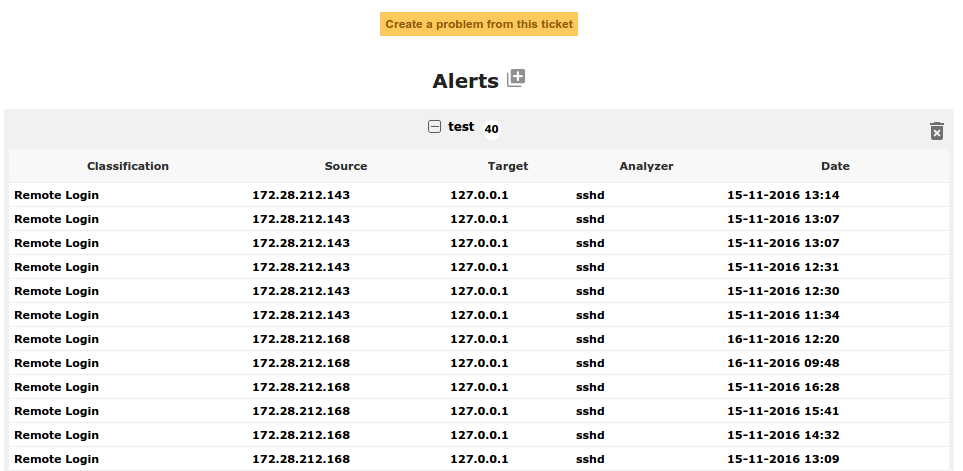Click Create a problem from this ticket

(478, 24)
